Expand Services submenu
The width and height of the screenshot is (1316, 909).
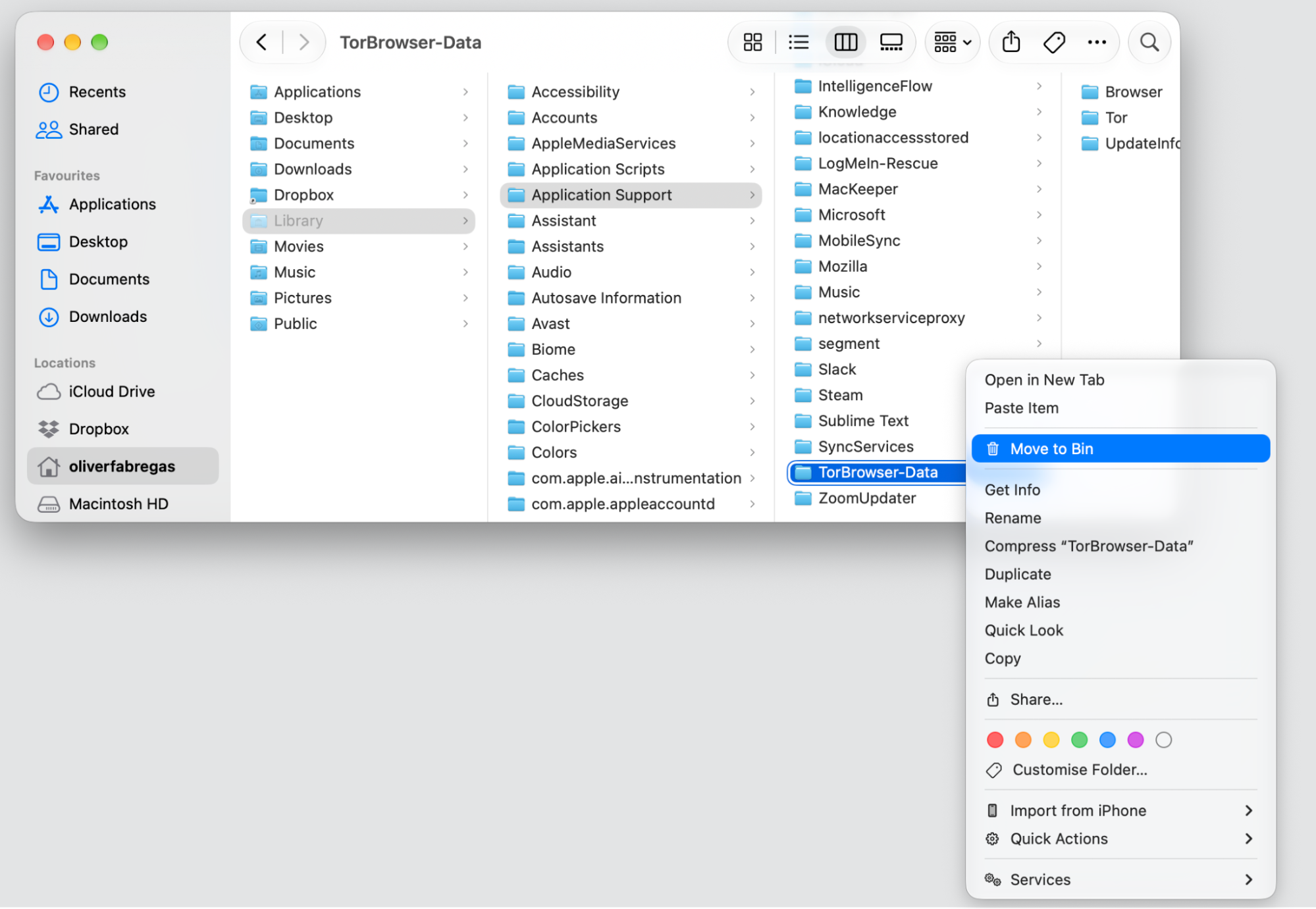1120,880
